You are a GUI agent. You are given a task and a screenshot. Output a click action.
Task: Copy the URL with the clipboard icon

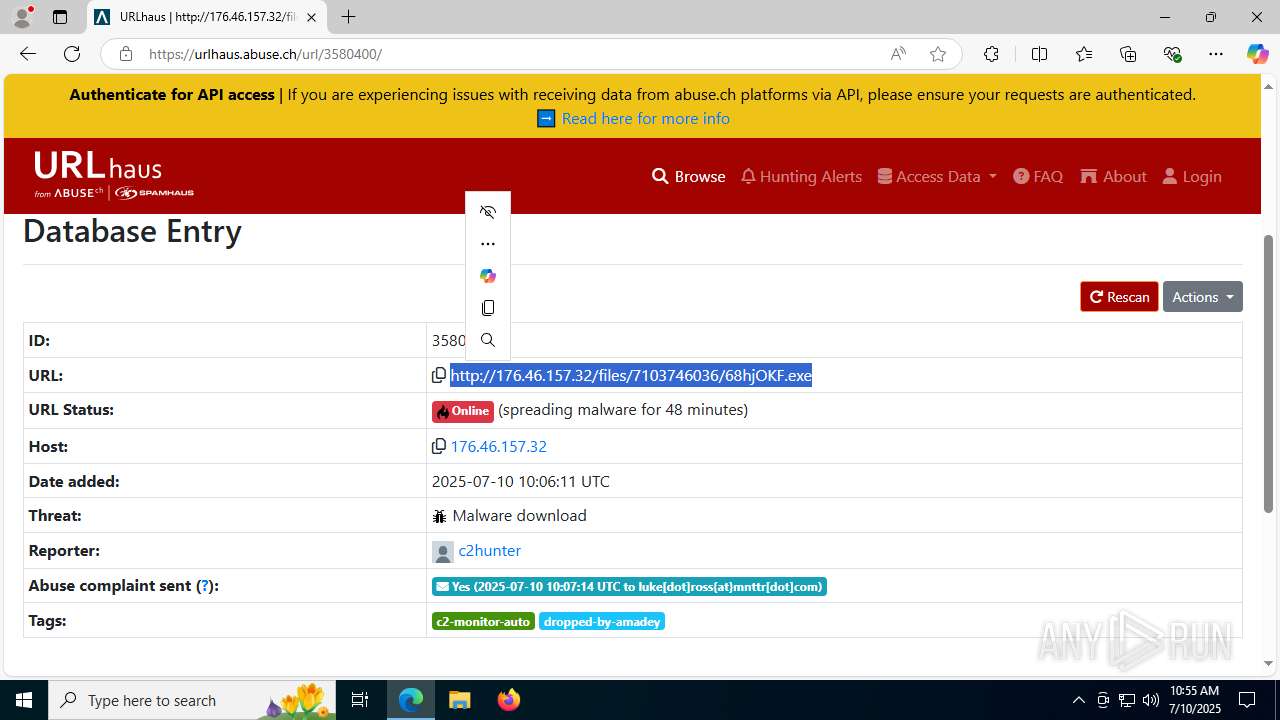tap(439, 375)
